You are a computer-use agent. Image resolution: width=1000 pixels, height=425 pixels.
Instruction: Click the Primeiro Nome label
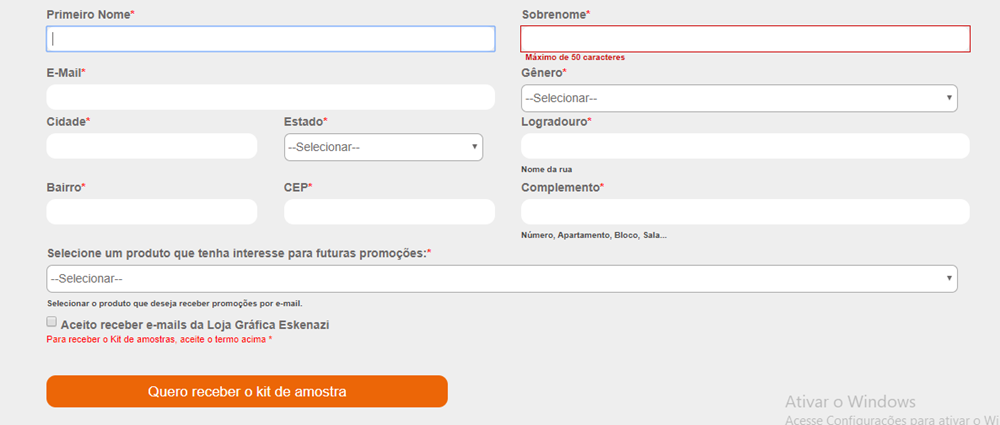click(88, 15)
